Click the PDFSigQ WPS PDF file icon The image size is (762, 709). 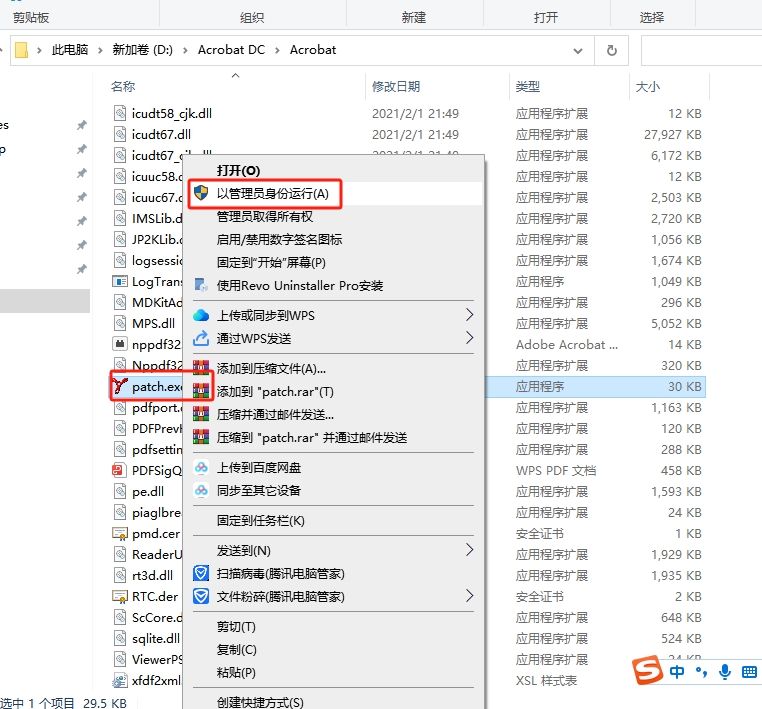[x=120, y=470]
